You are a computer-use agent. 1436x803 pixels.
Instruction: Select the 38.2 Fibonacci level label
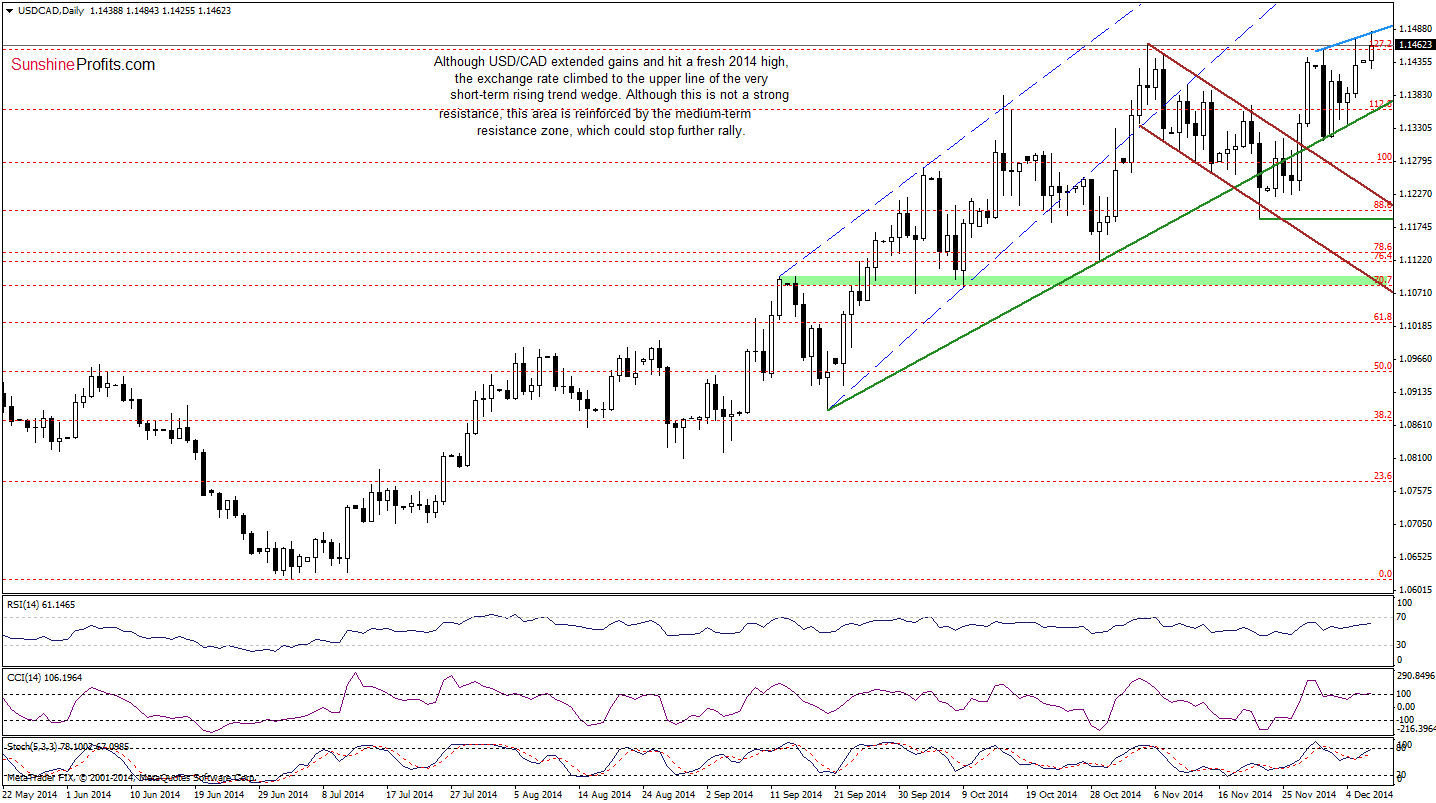[1382, 415]
